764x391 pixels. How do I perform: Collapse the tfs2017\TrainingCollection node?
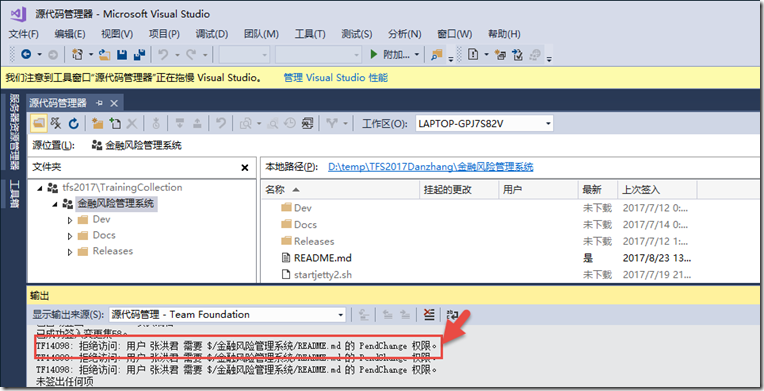tap(40, 188)
